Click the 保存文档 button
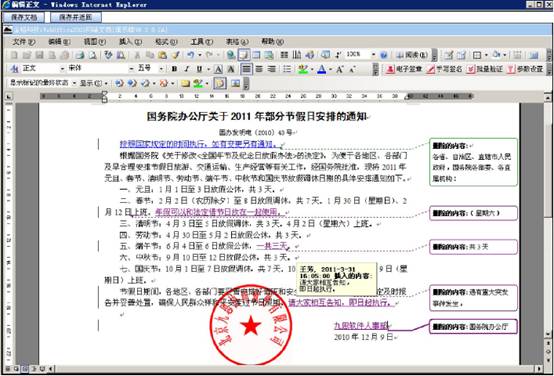Screen dimensions: 554x376 coord(24,17)
